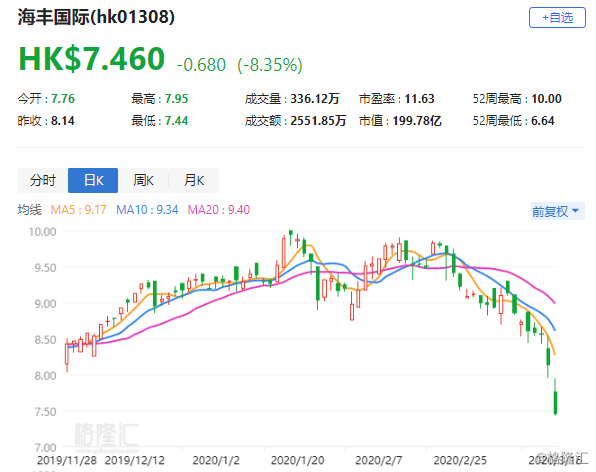Click the 2020/1/2 date axis label
This screenshot has height=472, width=596.
pos(216,460)
